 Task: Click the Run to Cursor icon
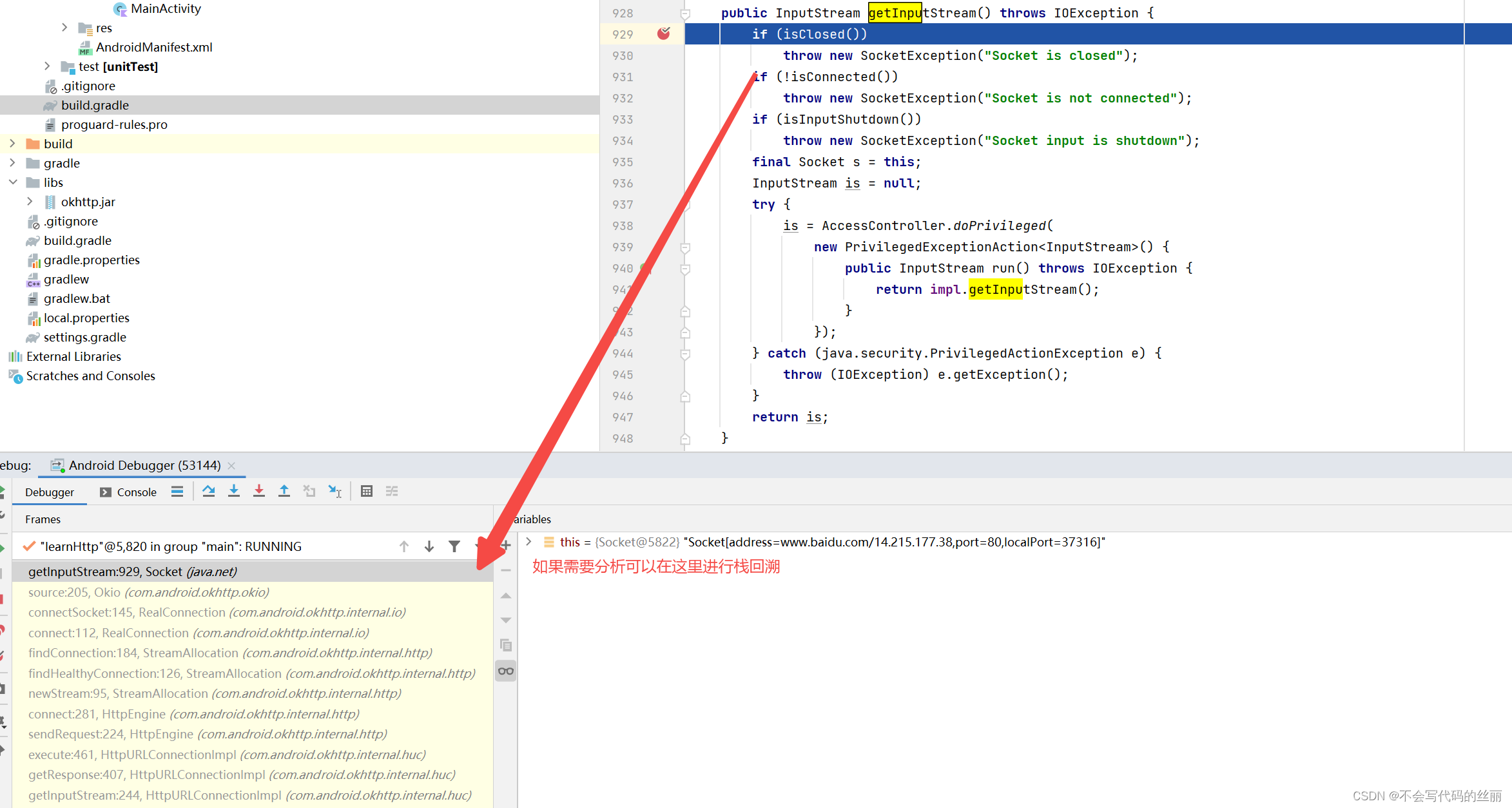click(x=335, y=492)
